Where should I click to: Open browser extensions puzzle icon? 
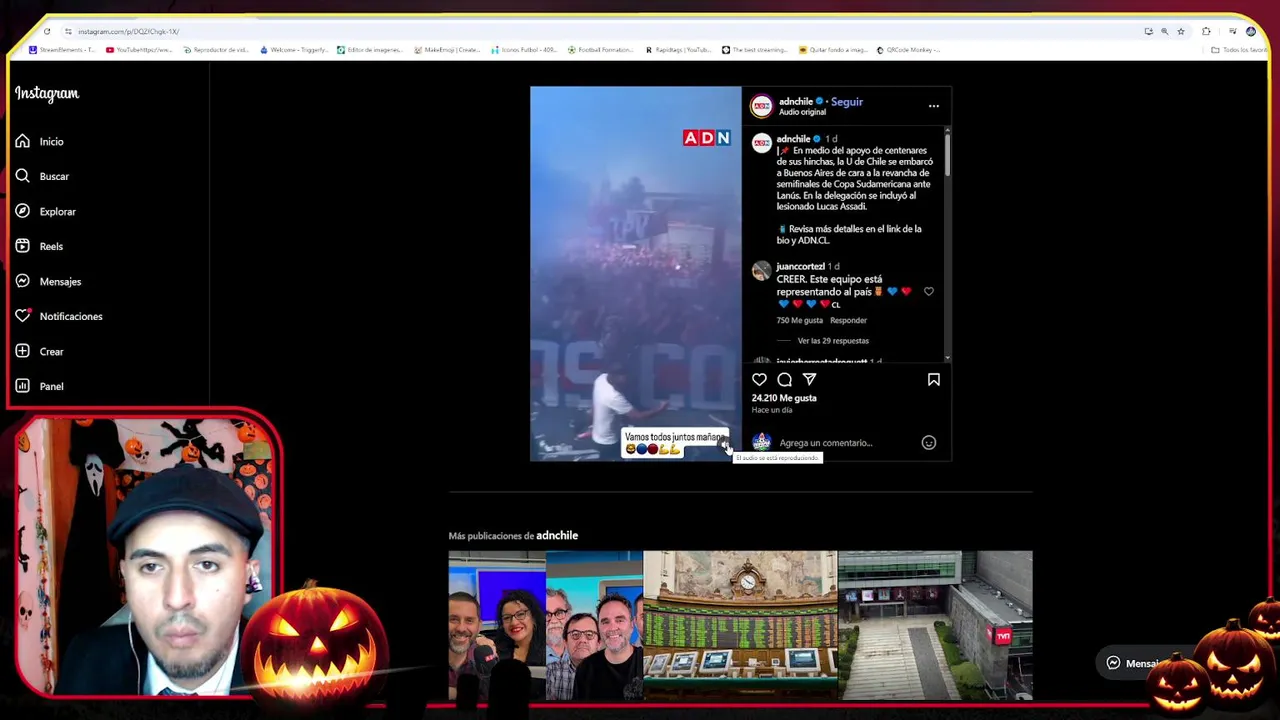[1206, 31]
